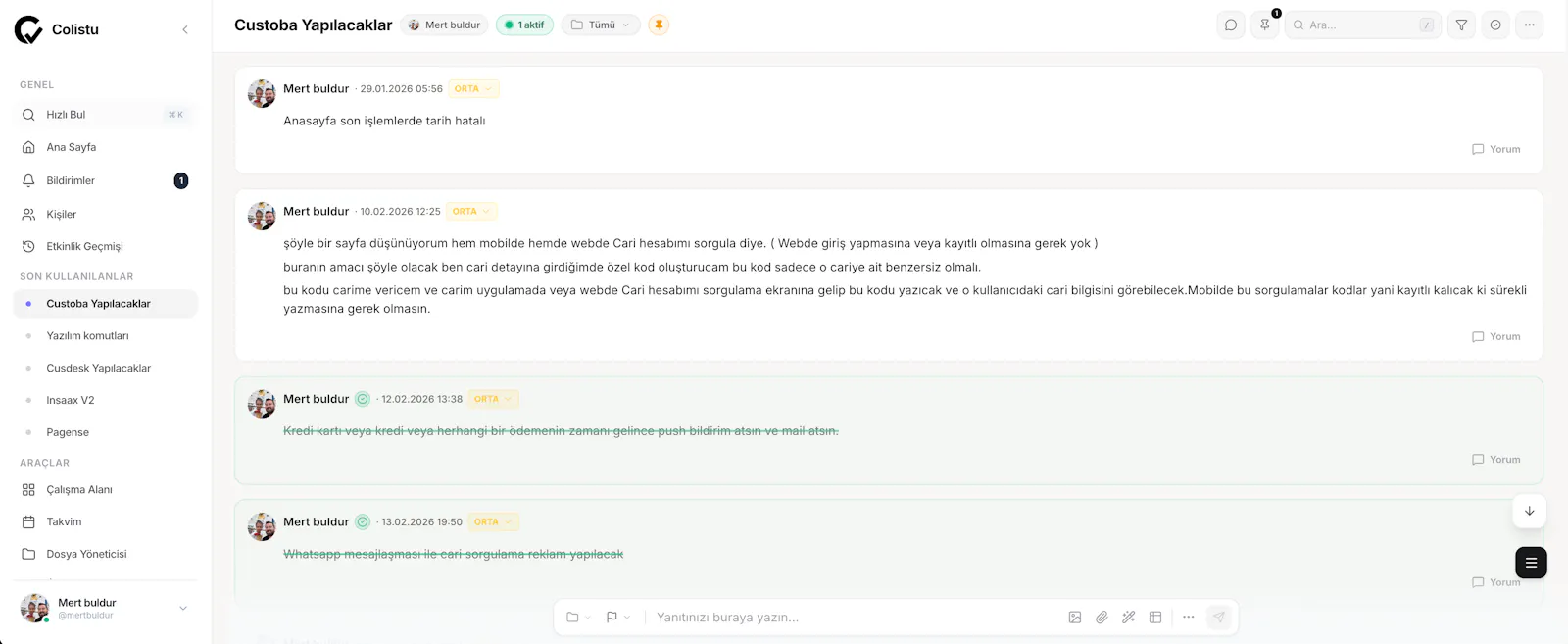This screenshot has height=644, width=1568.
Task: Click the struck-through 'Whatsapp mesajlaşması' text
Action: click(453, 554)
